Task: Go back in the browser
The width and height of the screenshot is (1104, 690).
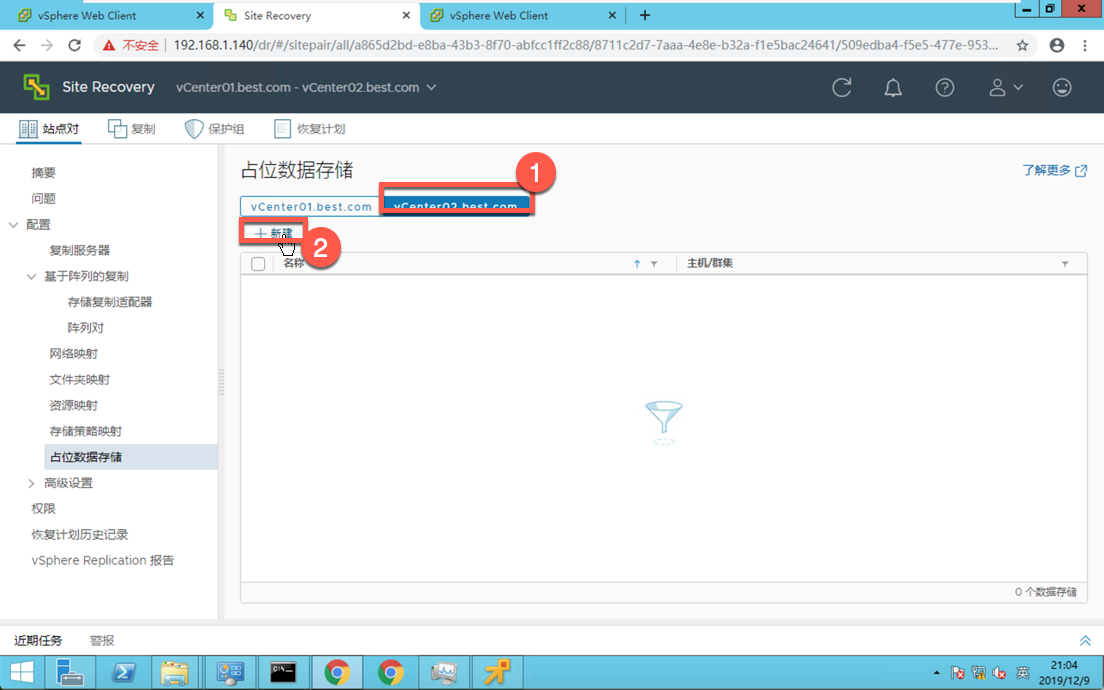Action: pyautogui.click(x=19, y=45)
